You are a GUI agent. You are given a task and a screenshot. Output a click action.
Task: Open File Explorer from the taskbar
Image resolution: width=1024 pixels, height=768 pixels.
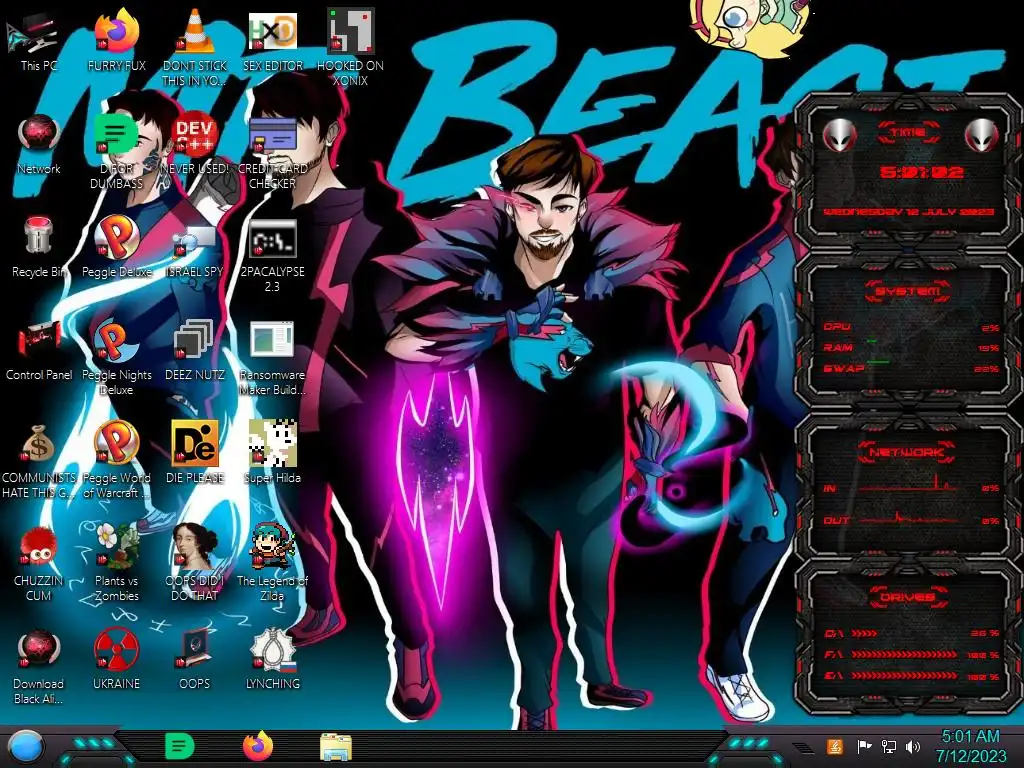336,747
